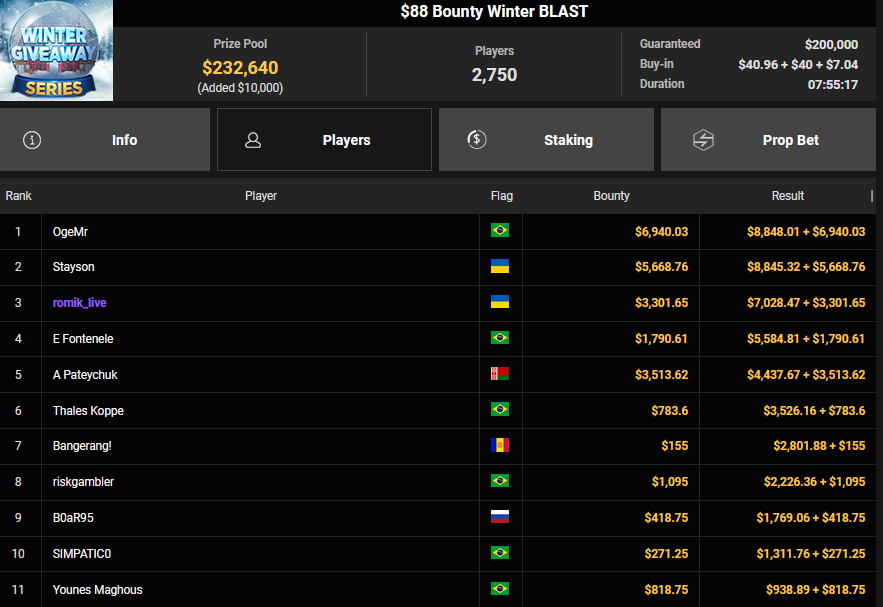The image size is (883, 607).
Task: Click the Player column header
Action: coord(260,196)
